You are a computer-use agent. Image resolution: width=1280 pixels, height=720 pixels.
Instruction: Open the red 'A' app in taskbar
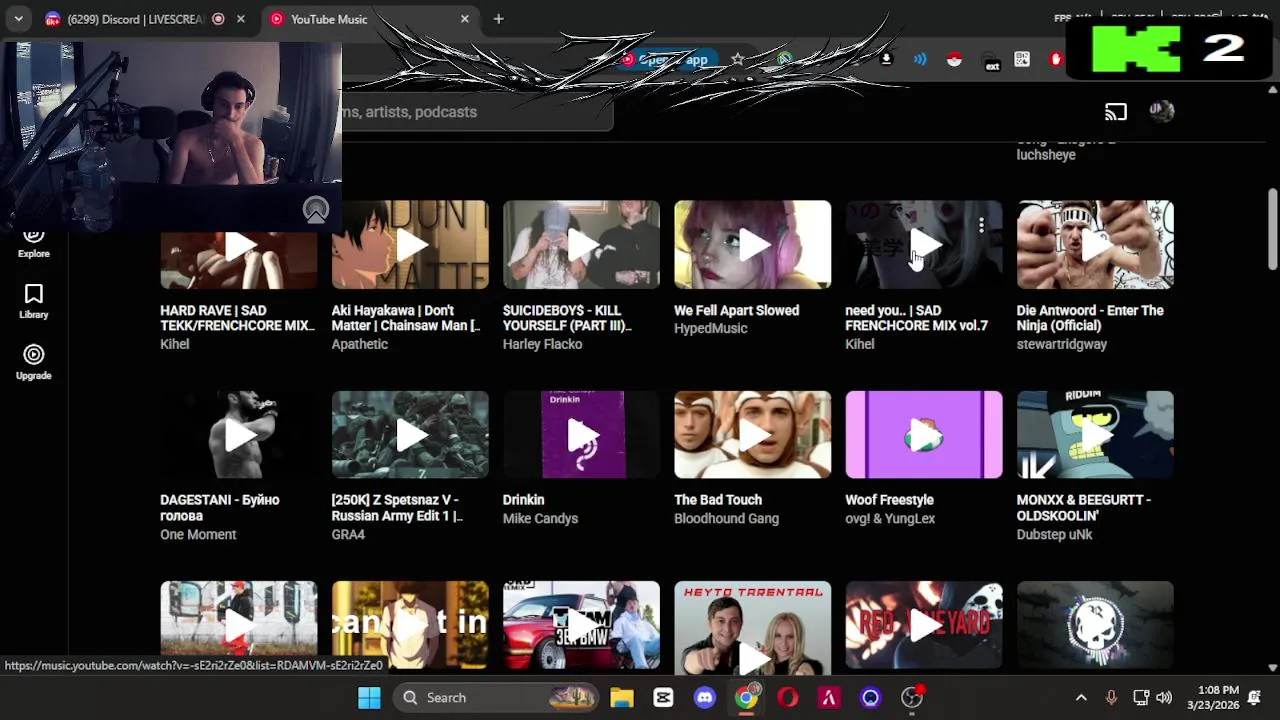(829, 698)
